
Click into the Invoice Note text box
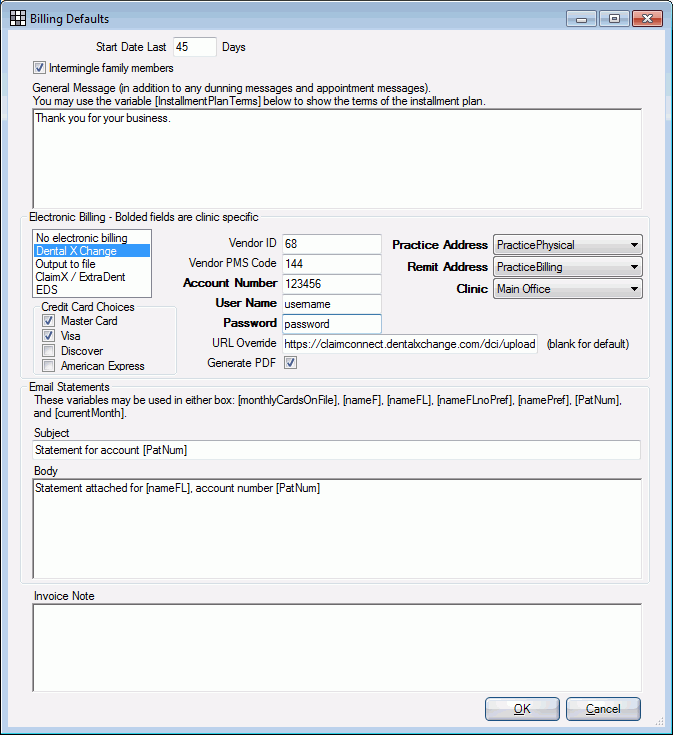337,648
